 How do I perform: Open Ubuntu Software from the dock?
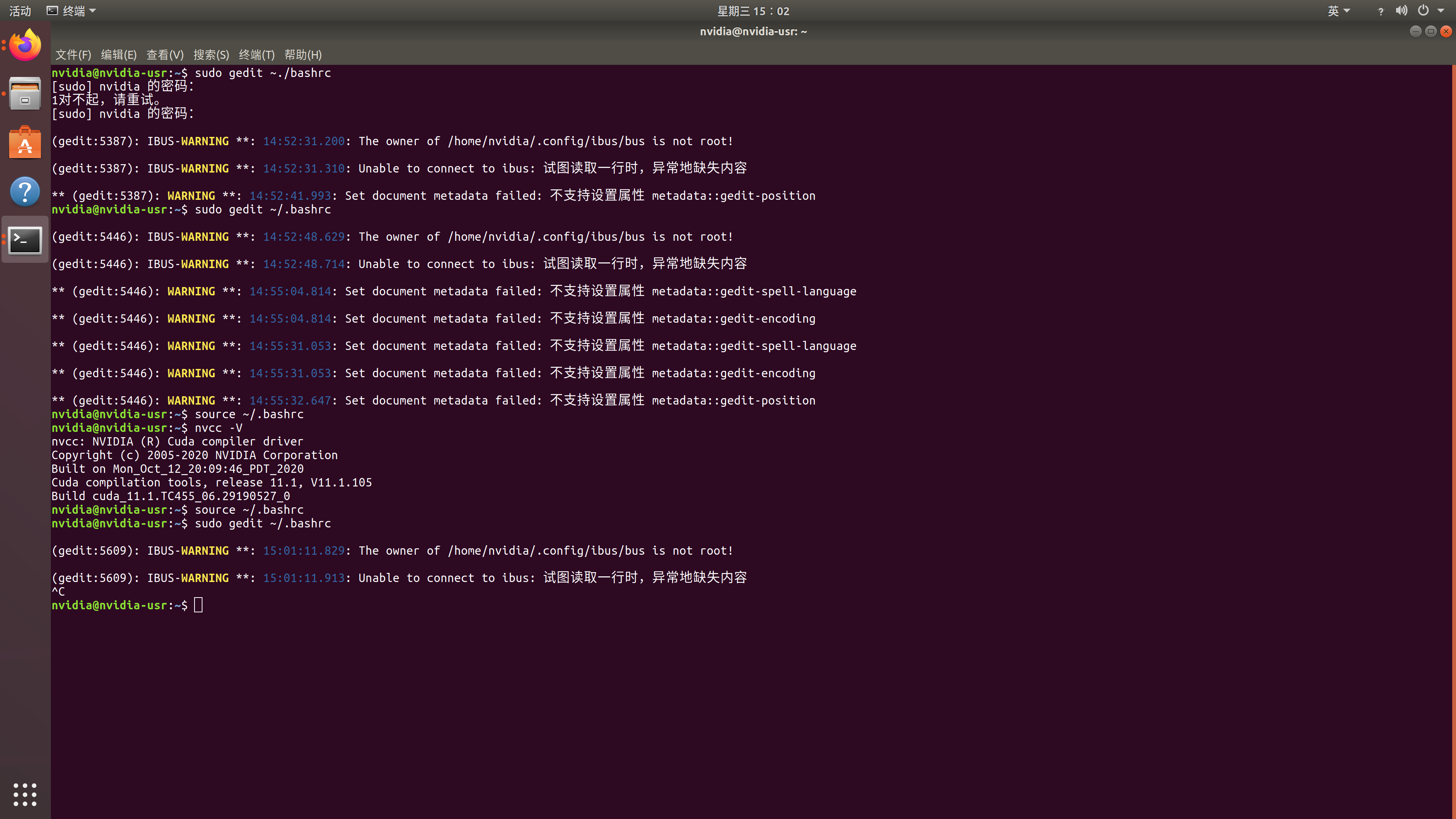point(24,143)
